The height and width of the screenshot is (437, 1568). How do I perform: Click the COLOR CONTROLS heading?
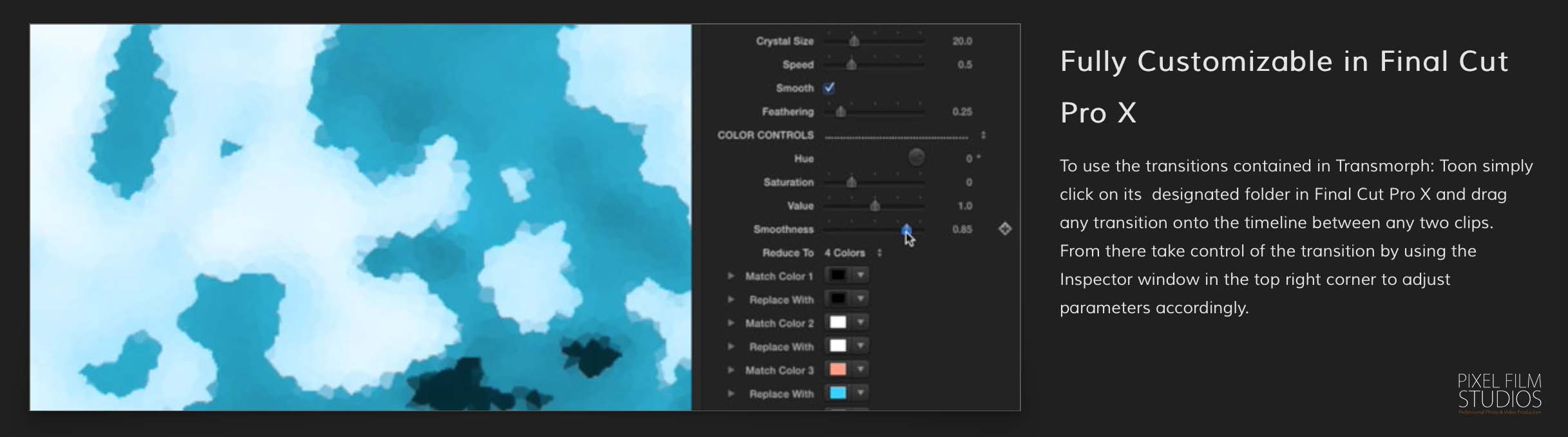[765, 135]
